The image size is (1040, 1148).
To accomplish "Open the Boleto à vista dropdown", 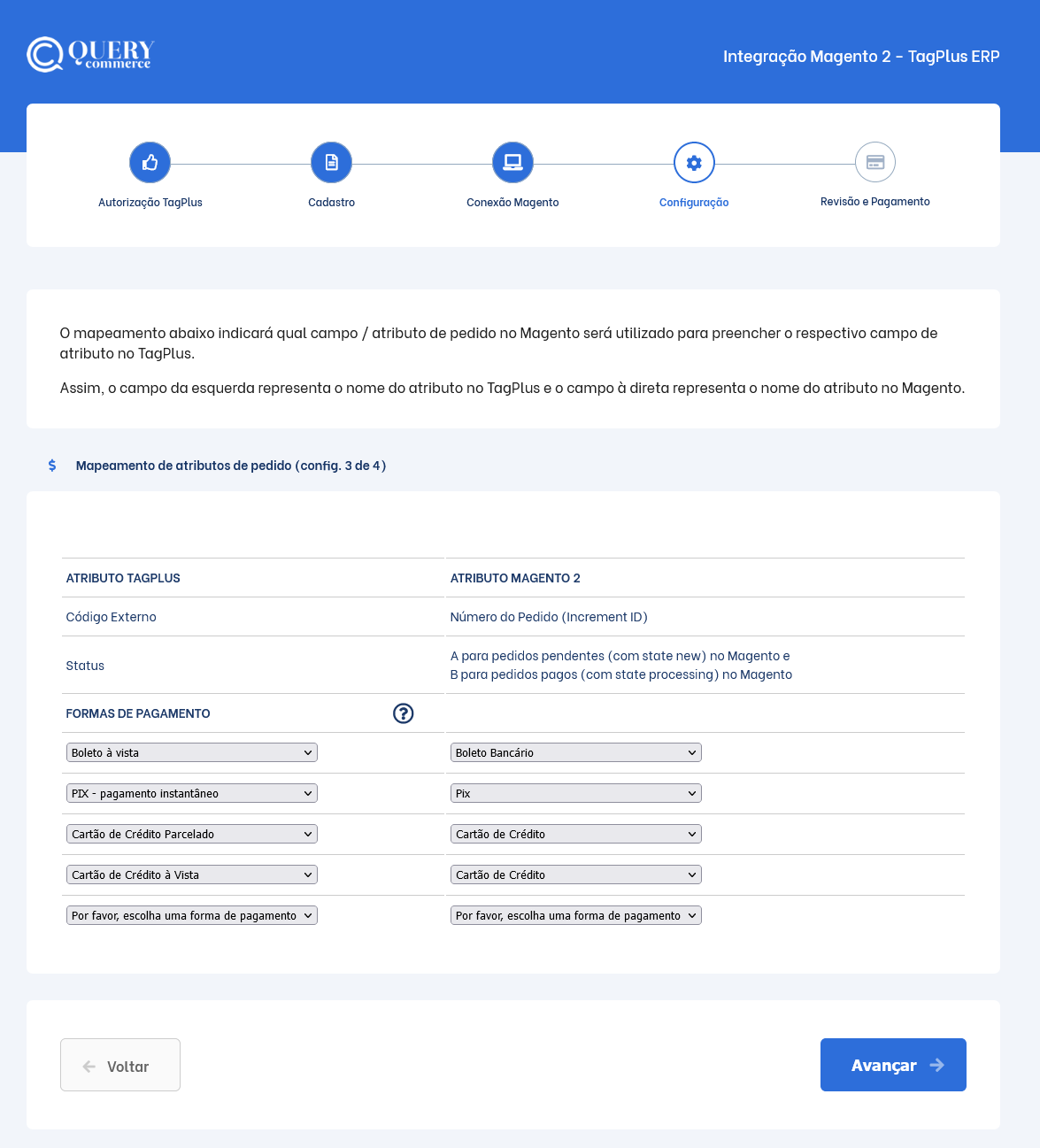I will coord(192,752).
